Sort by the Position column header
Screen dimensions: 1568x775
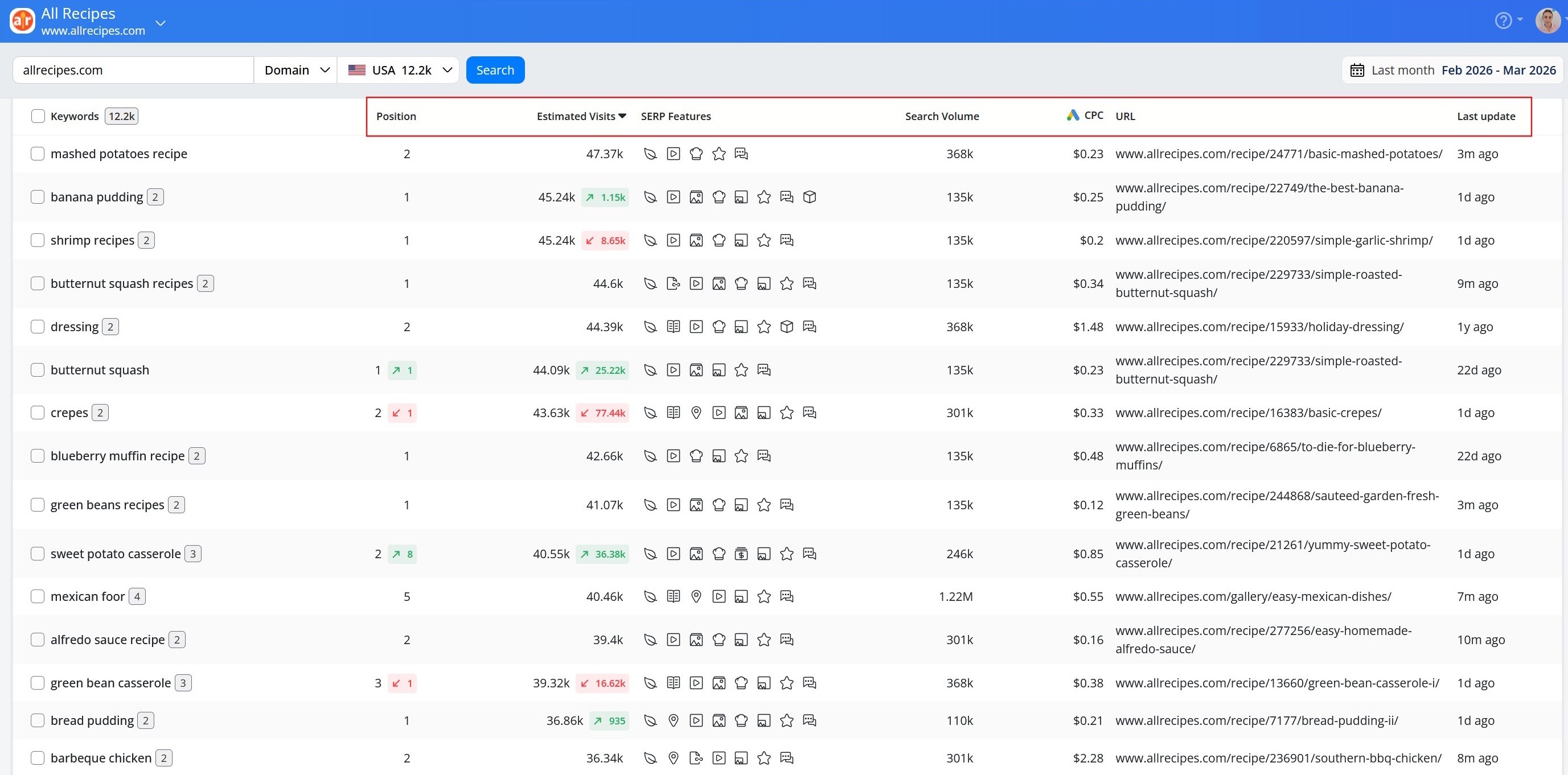point(396,116)
